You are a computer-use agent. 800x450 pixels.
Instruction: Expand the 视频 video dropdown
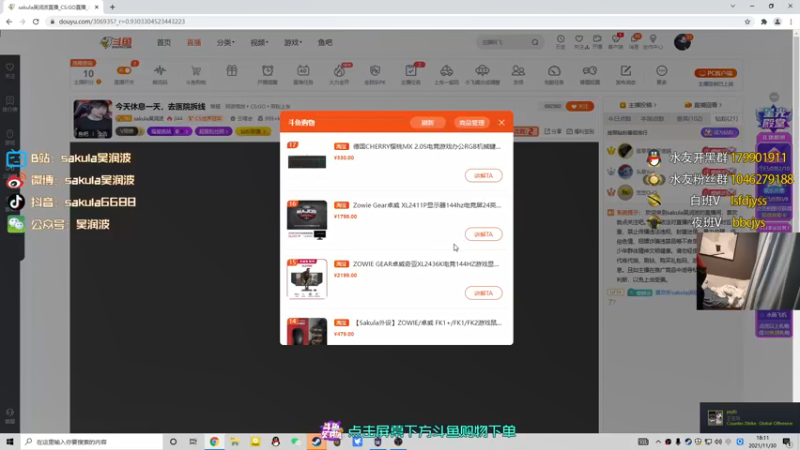(x=259, y=42)
